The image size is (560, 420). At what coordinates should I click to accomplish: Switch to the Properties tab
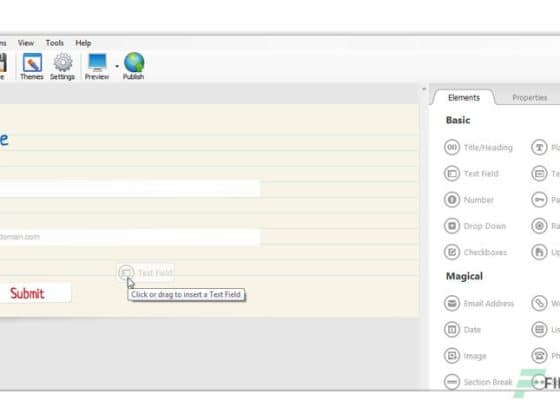[x=529, y=98]
